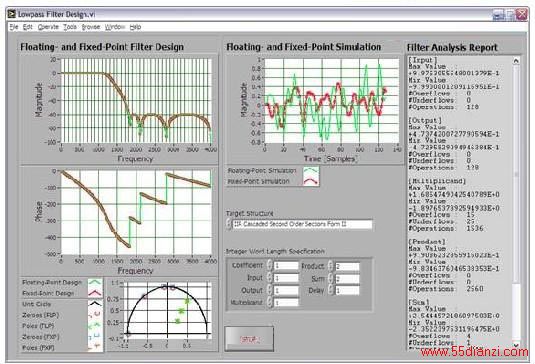Click the Zeroes (FLP) legend marker icon
The width and height of the screenshot is (535, 364).
pyautogui.click(x=95, y=315)
